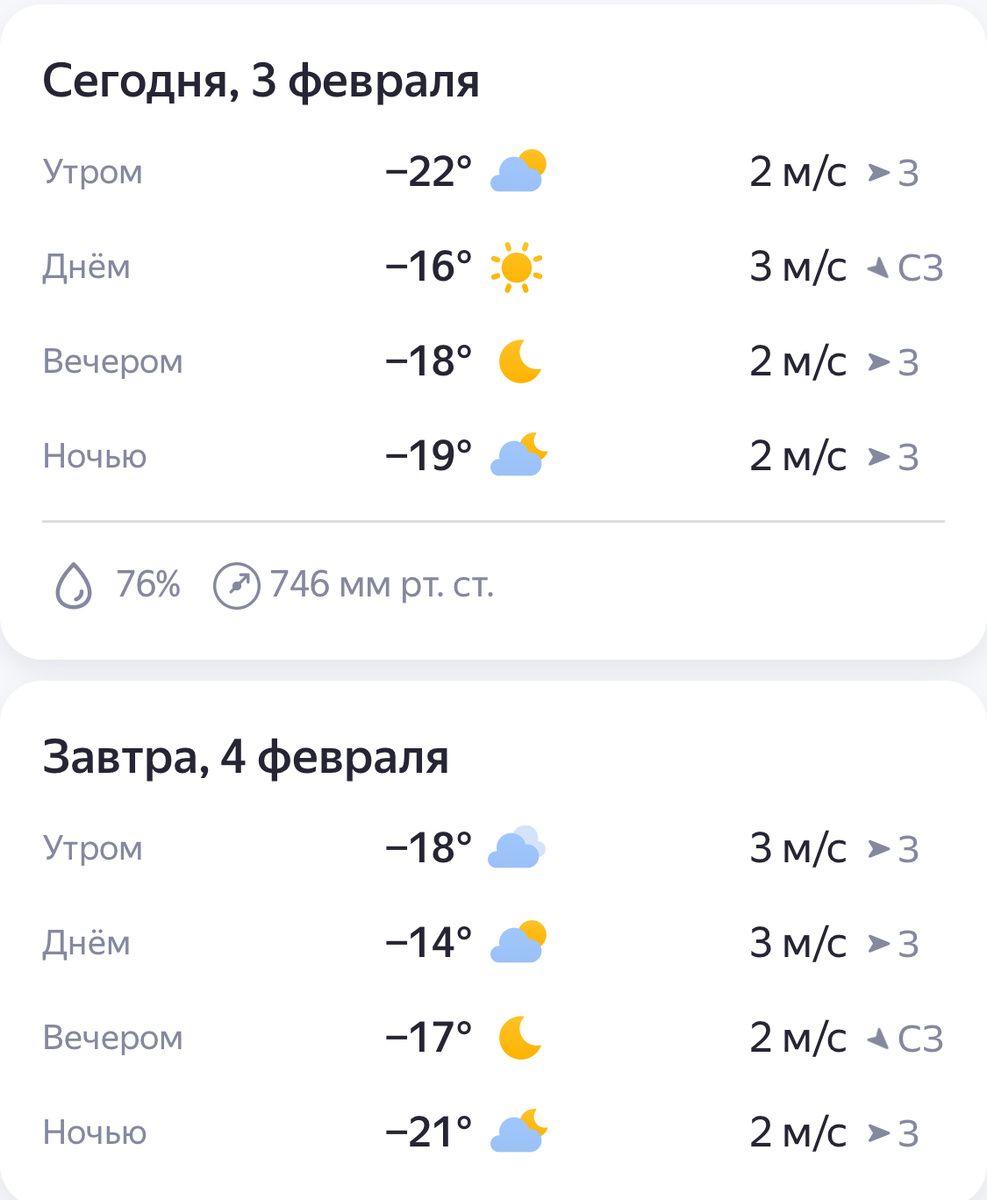Click the sun icon for today's daytime
The image size is (987, 1200).
tap(517, 267)
